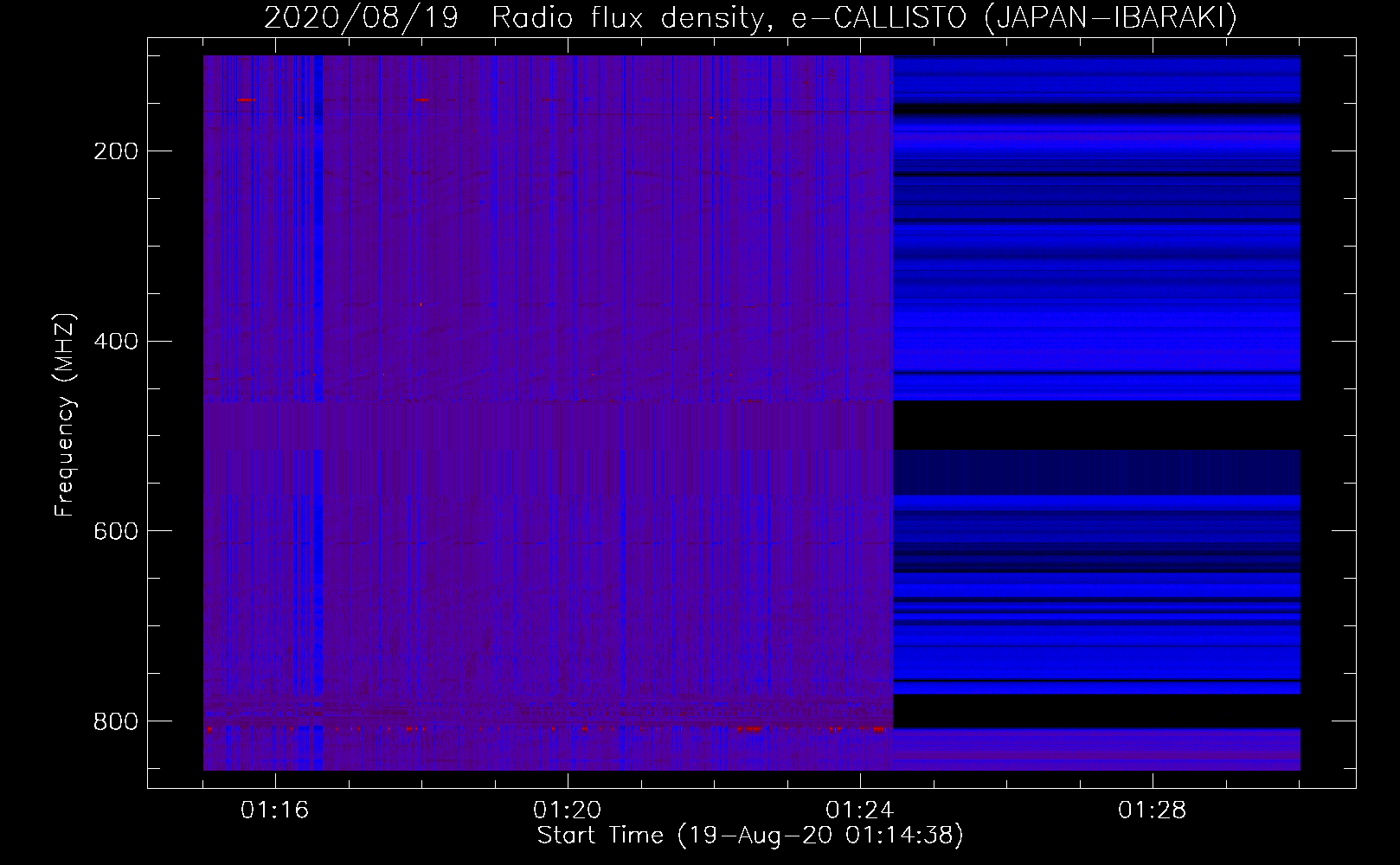1400x865 pixels.
Task: Click the date 2020/08/19 in title
Action: [361, 18]
